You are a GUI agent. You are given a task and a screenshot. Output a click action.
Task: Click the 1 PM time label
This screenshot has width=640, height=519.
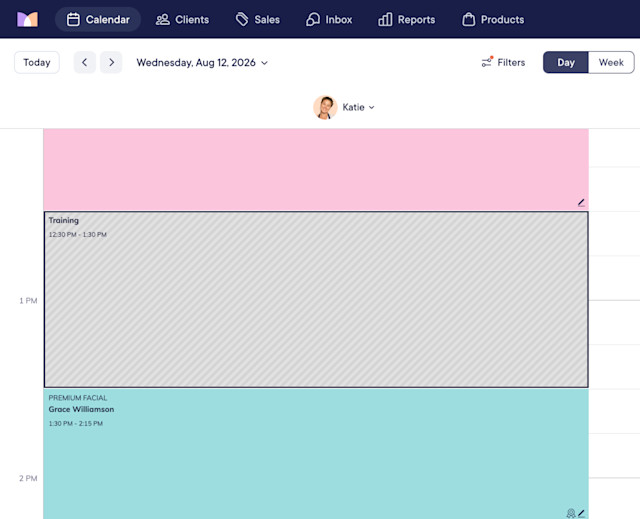pos(28,301)
